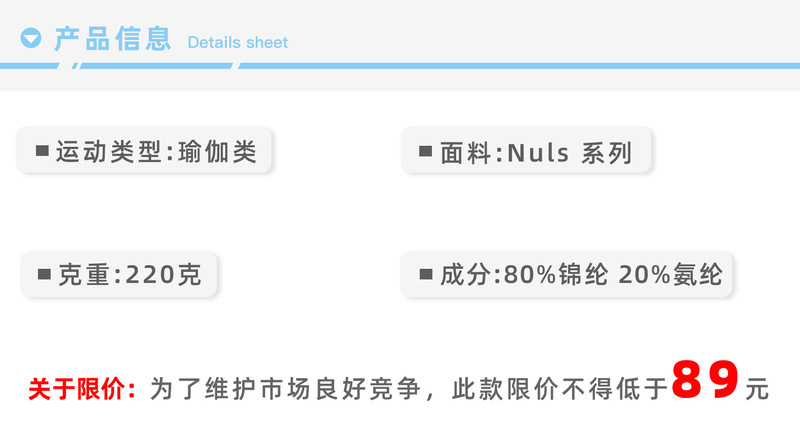This screenshot has width=800, height=448.
Task: Click the blue circular down-arrow icon
Action: point(32,39)
